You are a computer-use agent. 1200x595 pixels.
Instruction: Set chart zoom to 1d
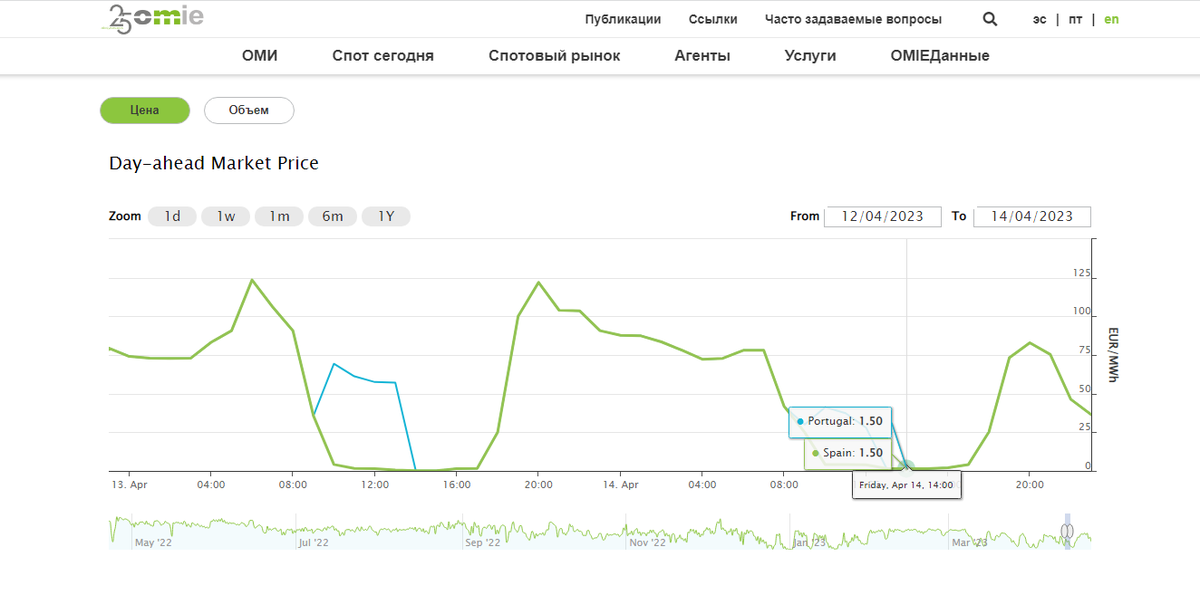[172, 216]
